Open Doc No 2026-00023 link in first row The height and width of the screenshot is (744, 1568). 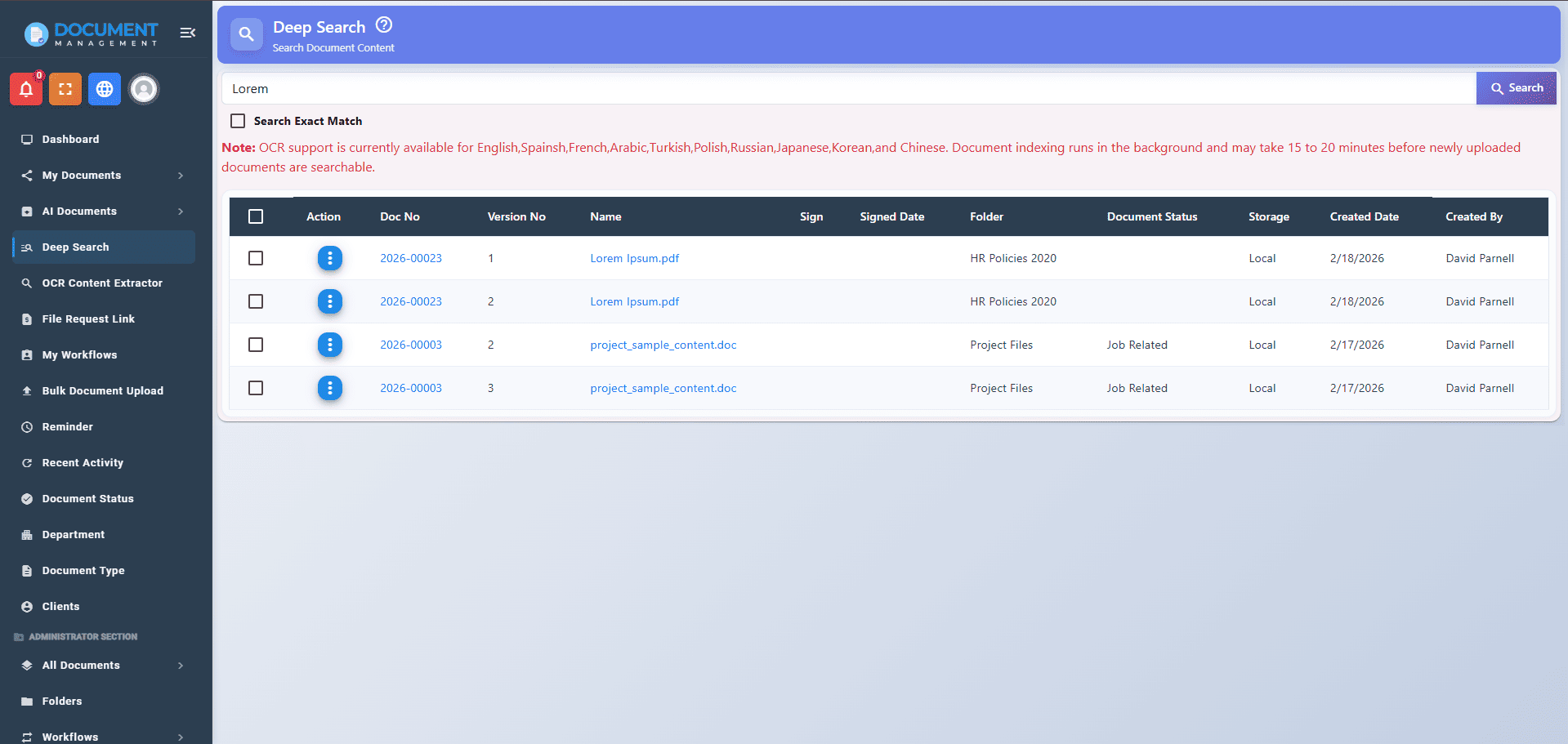tap(411, 258)
